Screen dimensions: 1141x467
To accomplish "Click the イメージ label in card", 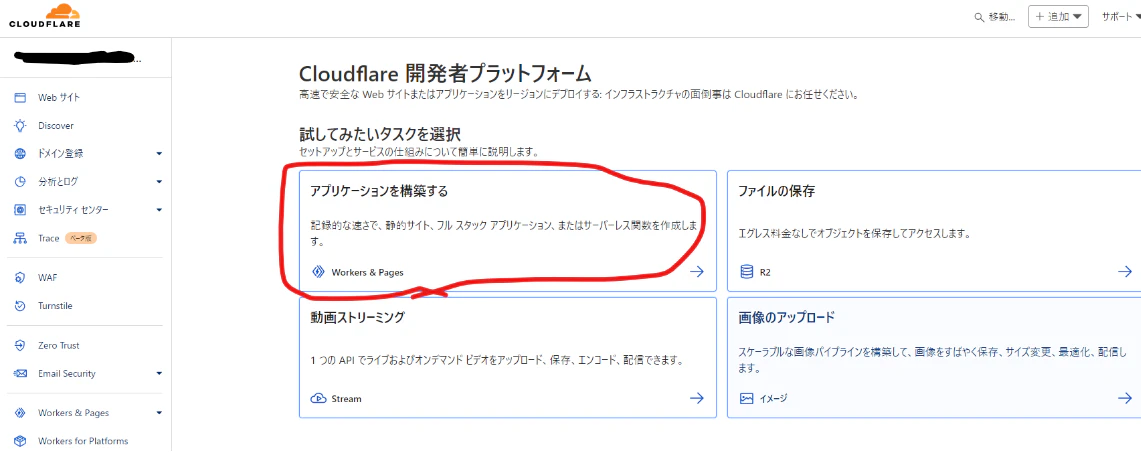I will (x=773, y=399).
